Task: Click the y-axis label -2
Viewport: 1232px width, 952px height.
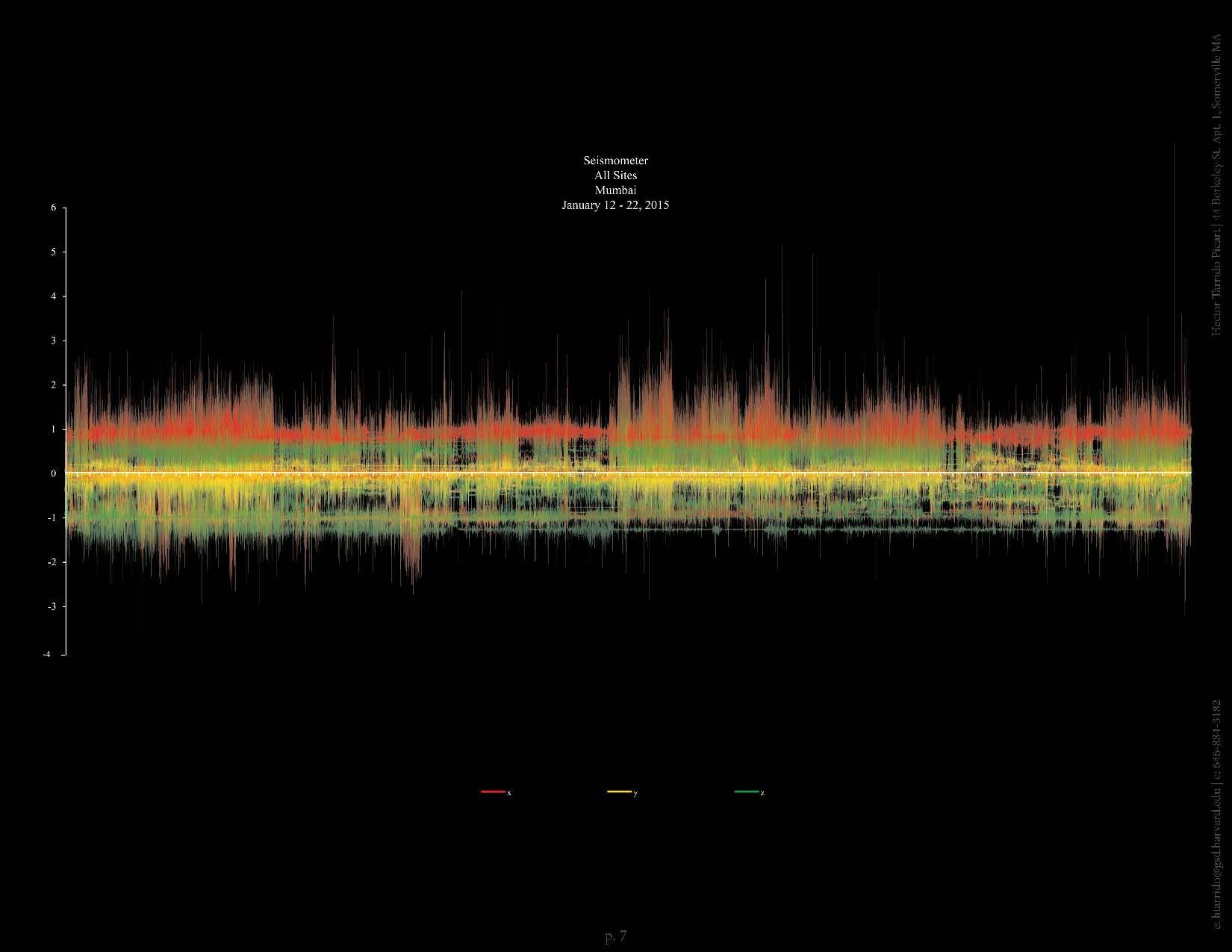Action: tap(52, 562)
